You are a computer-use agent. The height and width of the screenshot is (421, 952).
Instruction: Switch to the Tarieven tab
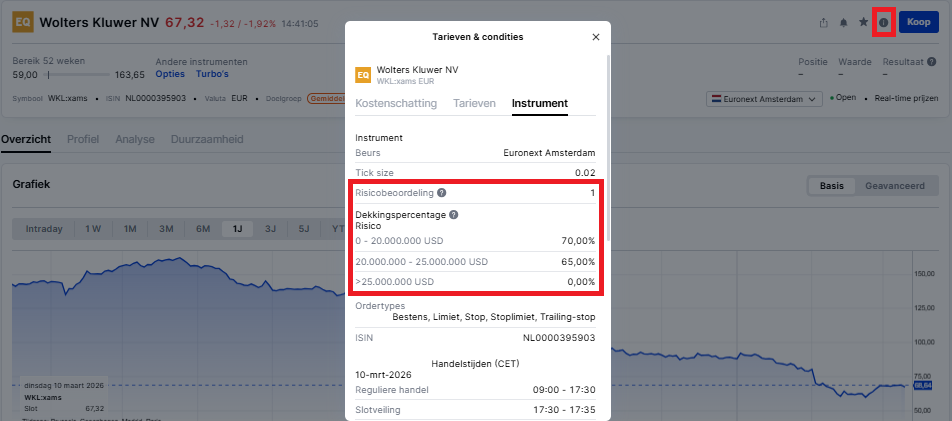click(474, 103)
